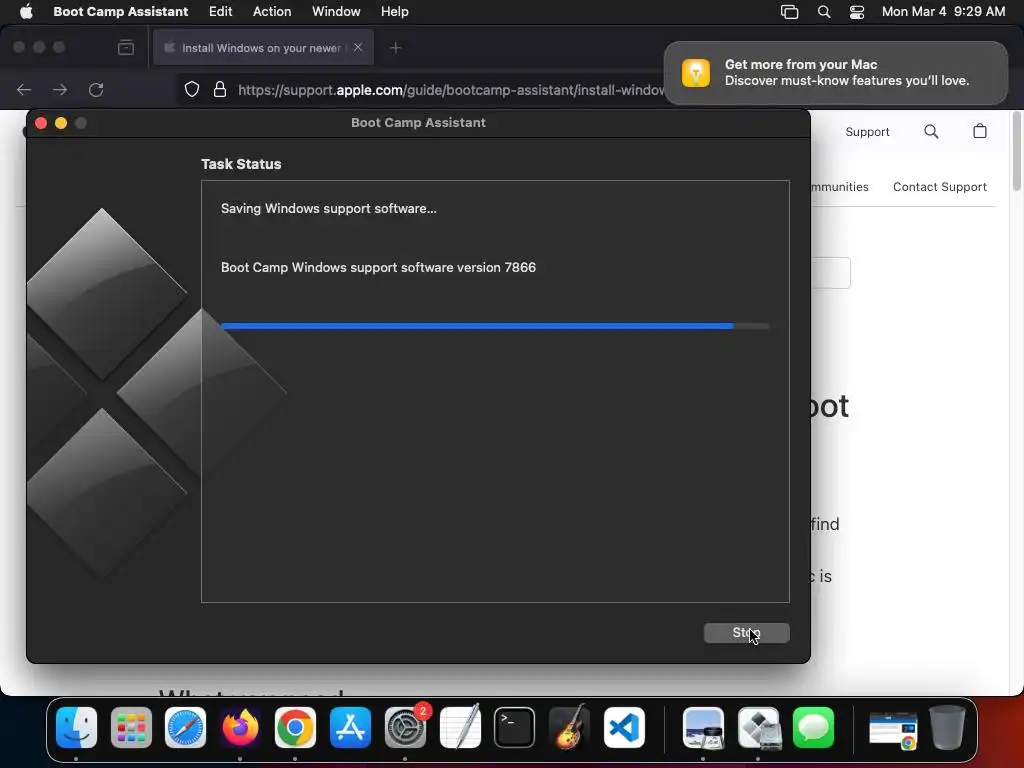
Task: Open Visual Studio Code from the Dock
Action: point(624,728)
